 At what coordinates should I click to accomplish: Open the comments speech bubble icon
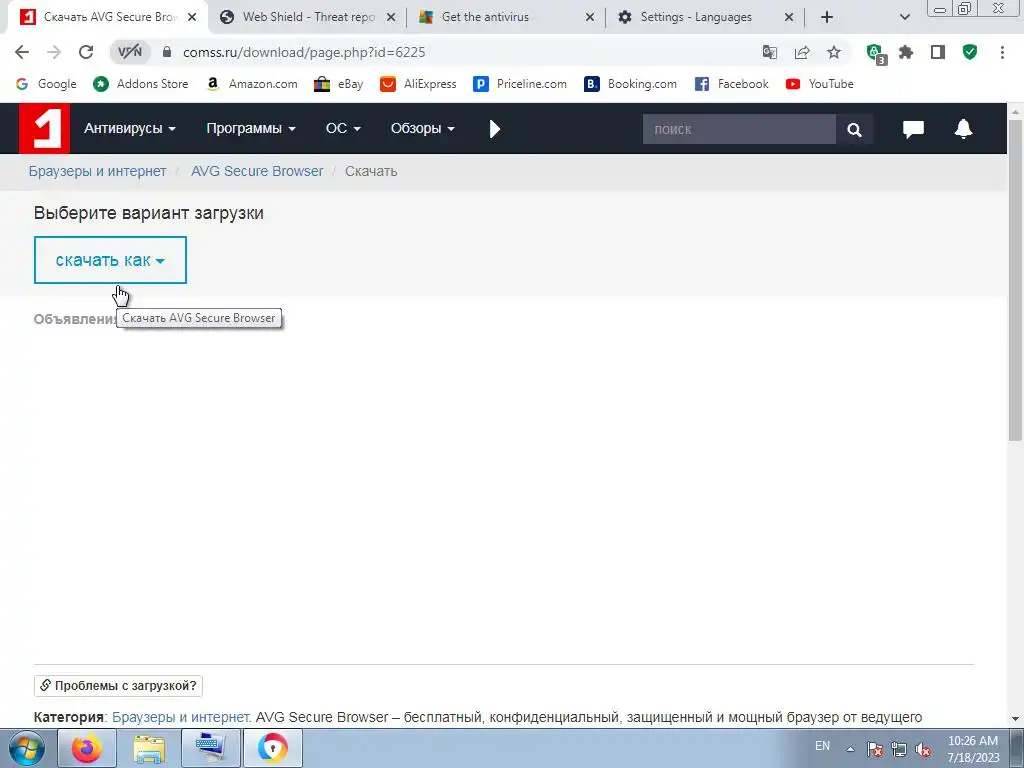pyautogui.click(x=913, y=129)
